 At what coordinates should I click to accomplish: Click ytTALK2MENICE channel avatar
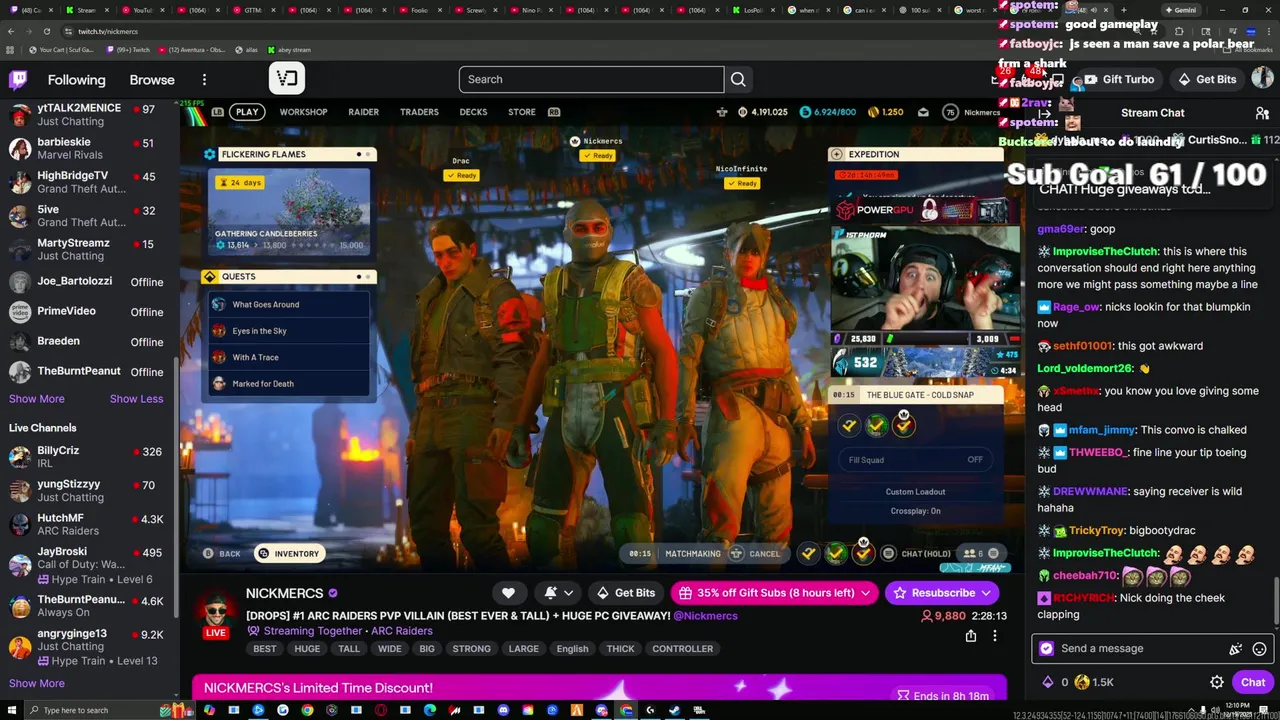(x=19, y=115)
